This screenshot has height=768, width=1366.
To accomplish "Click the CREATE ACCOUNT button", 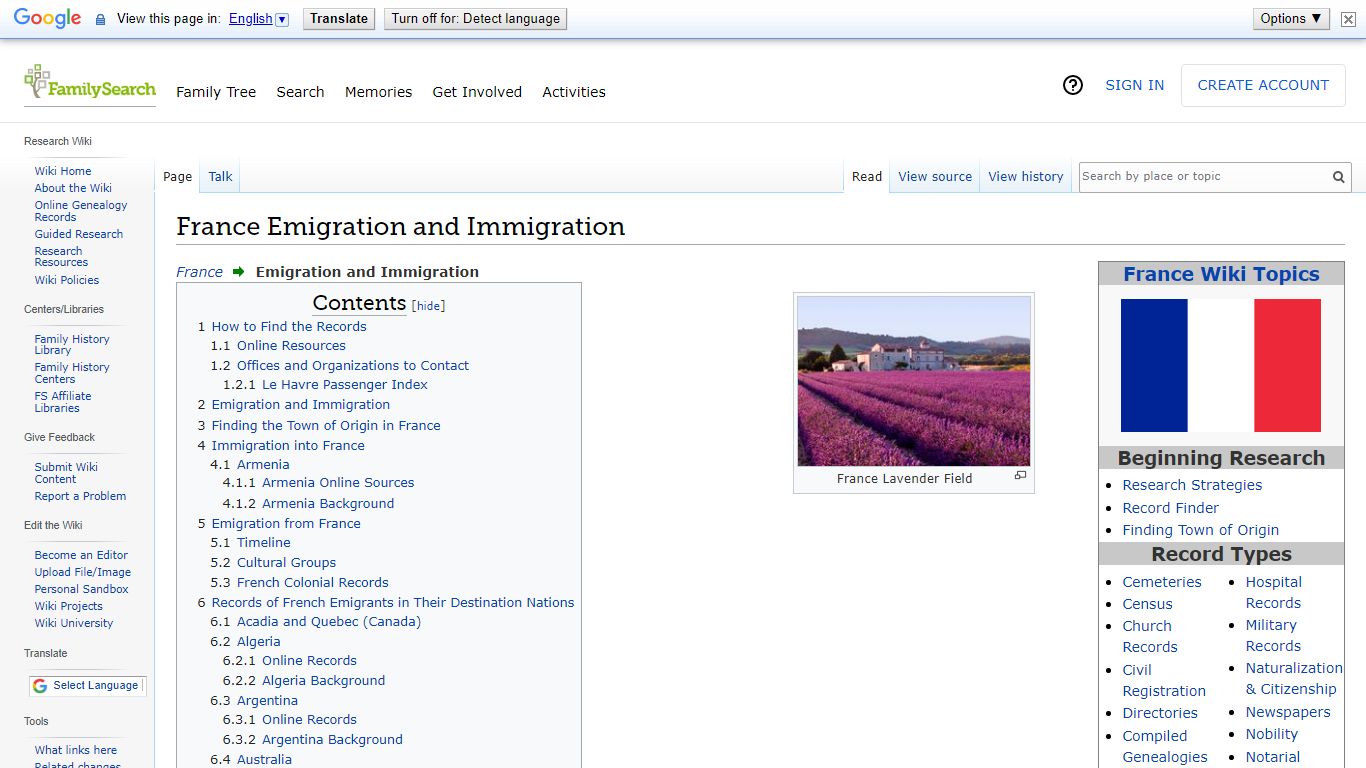I will 1263,86.
